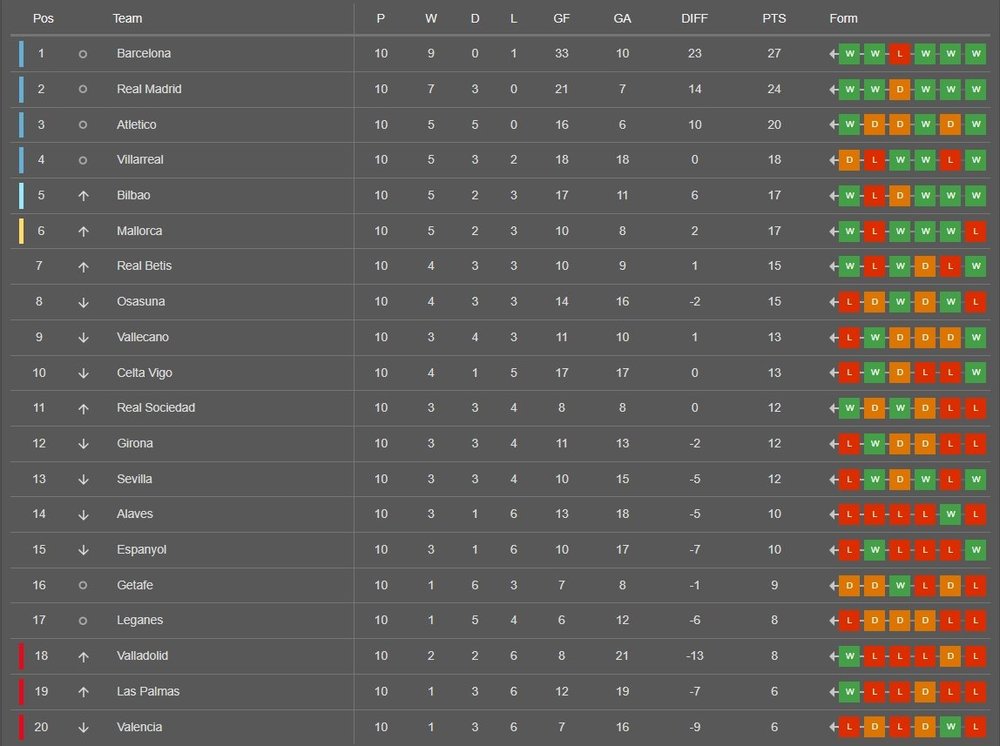The image size is (1000, 746).
Task: Click Valladolid's up-arrow movement icon
Action: [83, 657]
